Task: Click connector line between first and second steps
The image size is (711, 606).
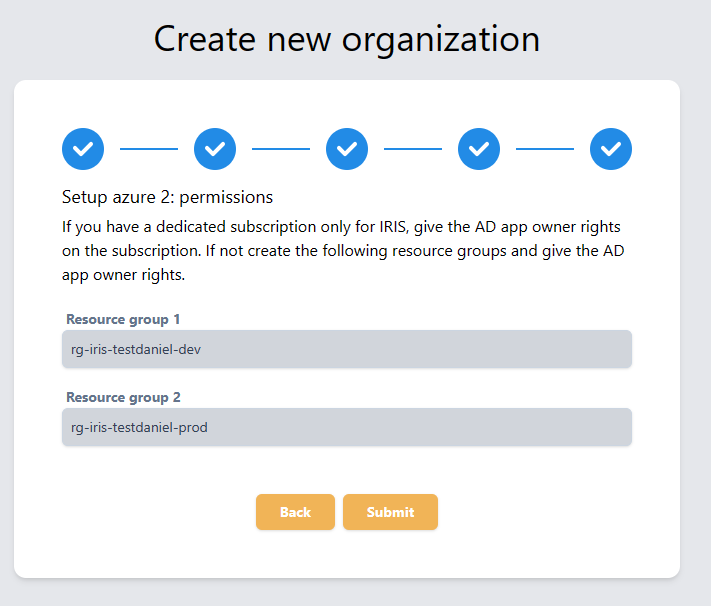Action: (x=149, y=149)
